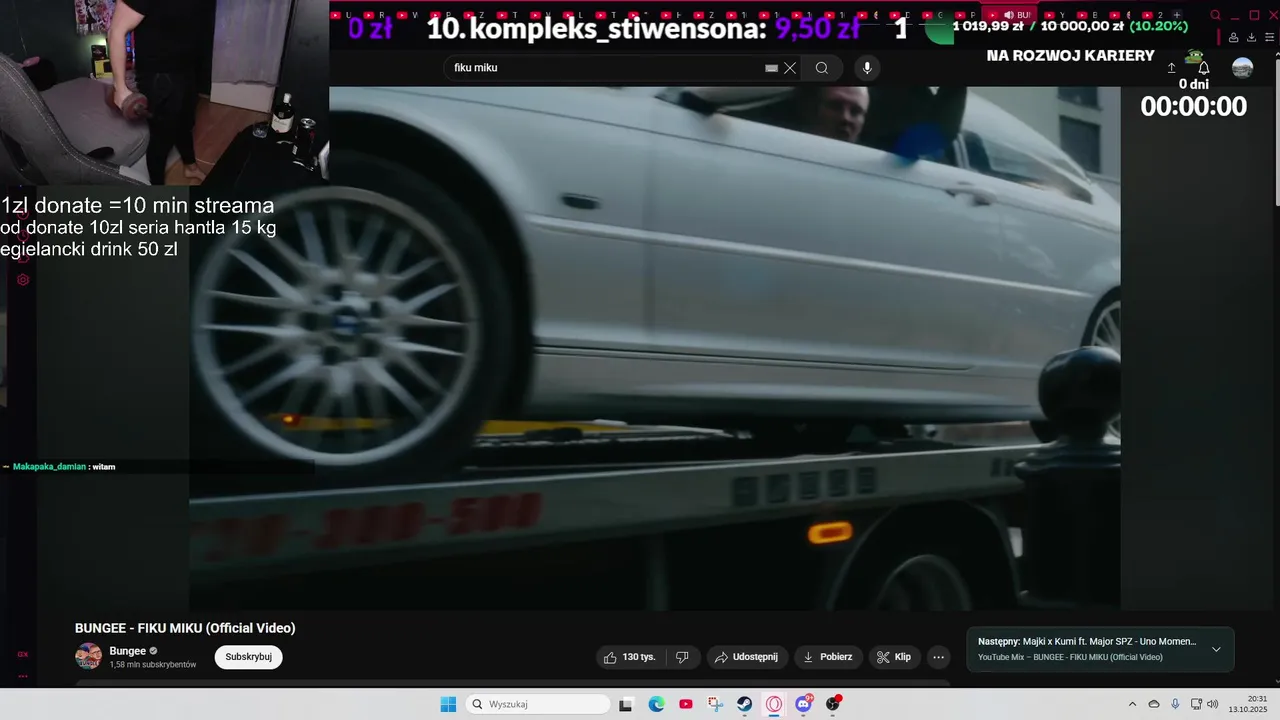Screen dimensions: 1280x720
Task: Open the on-screen keyboard icon in search box
Action: (771, 68)
